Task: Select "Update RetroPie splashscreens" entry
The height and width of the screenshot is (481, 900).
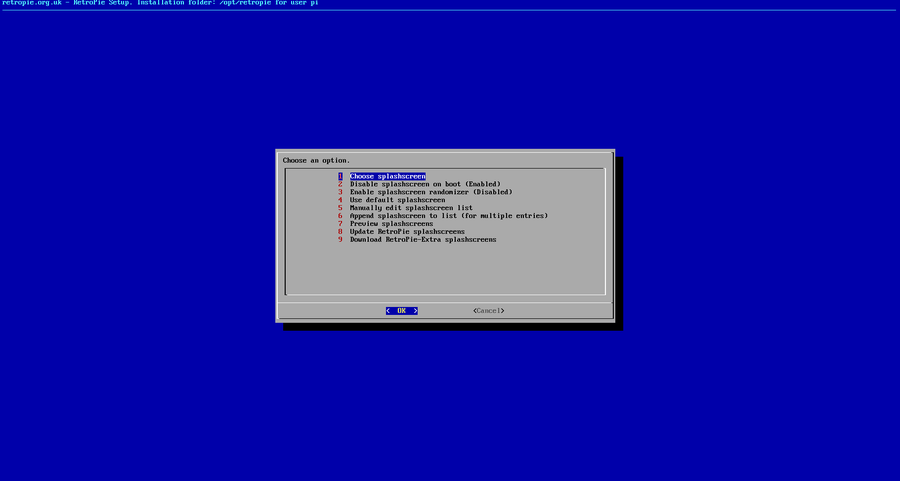Action: pyautogui.click(x=407, y=232)
